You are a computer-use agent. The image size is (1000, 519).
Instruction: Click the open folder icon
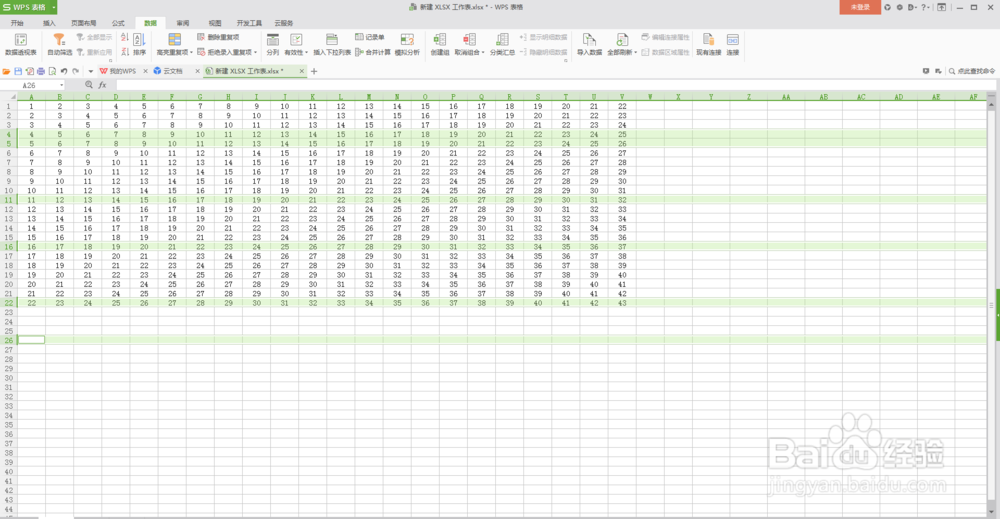6,71
